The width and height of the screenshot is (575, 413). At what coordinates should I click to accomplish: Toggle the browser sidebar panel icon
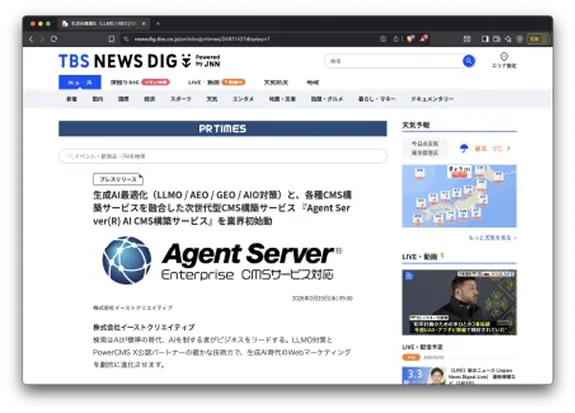click(x=485, y=39)
